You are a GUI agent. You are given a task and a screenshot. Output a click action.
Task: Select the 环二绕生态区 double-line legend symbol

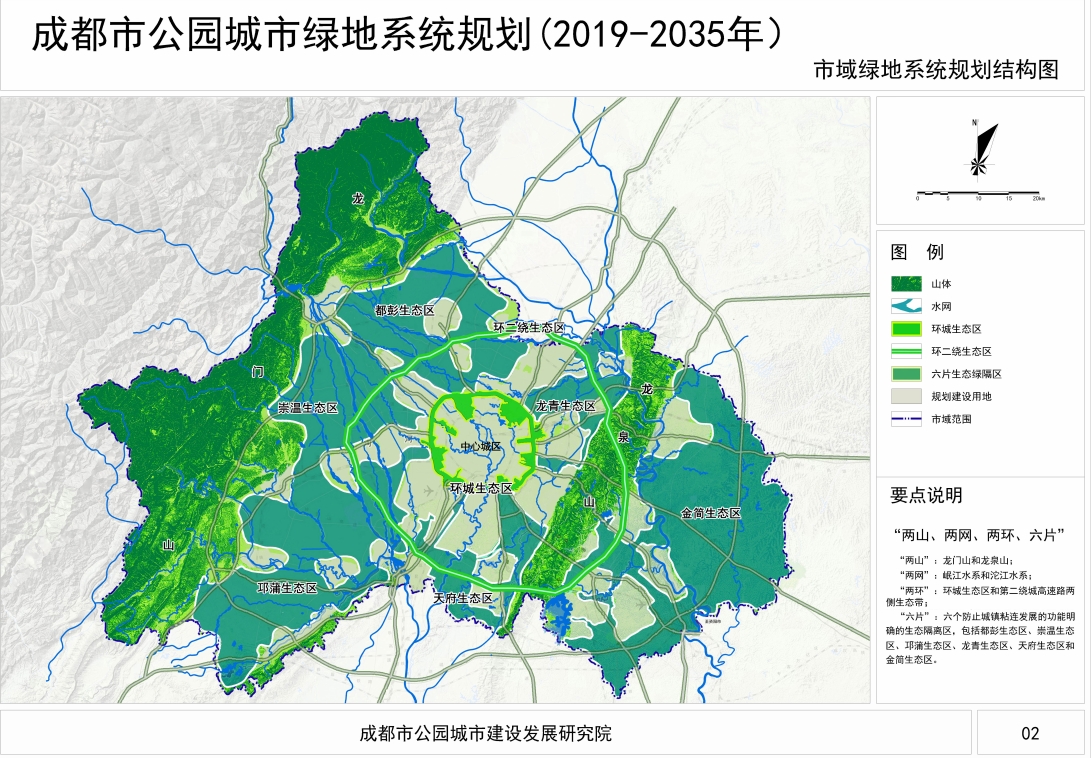(x=906, y=352)
